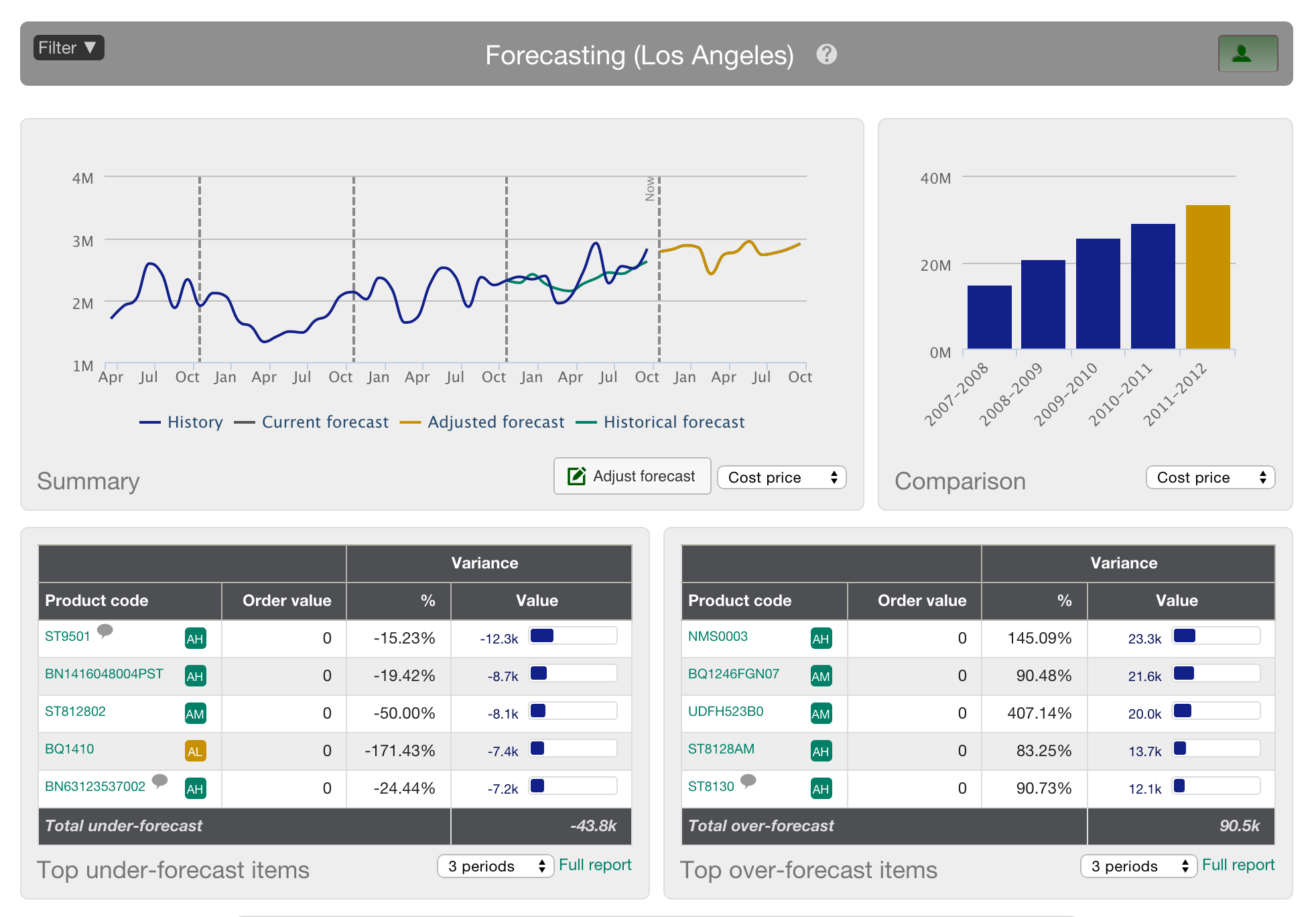Click the 2011-2012 gold bar
The width and height of the screenshot is (1316, 917).
1207,276
